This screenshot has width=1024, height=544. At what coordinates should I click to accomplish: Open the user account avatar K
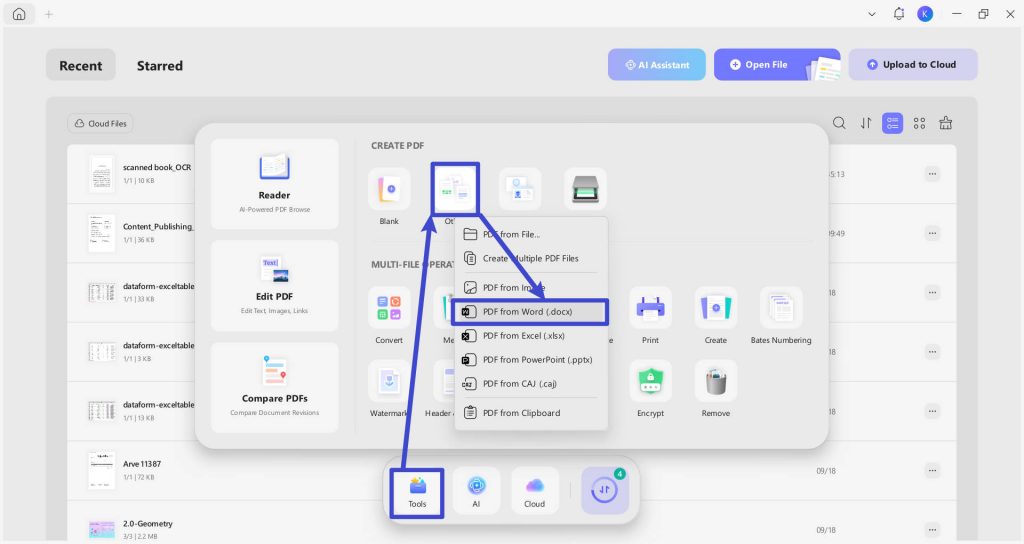tap(925, 14)
